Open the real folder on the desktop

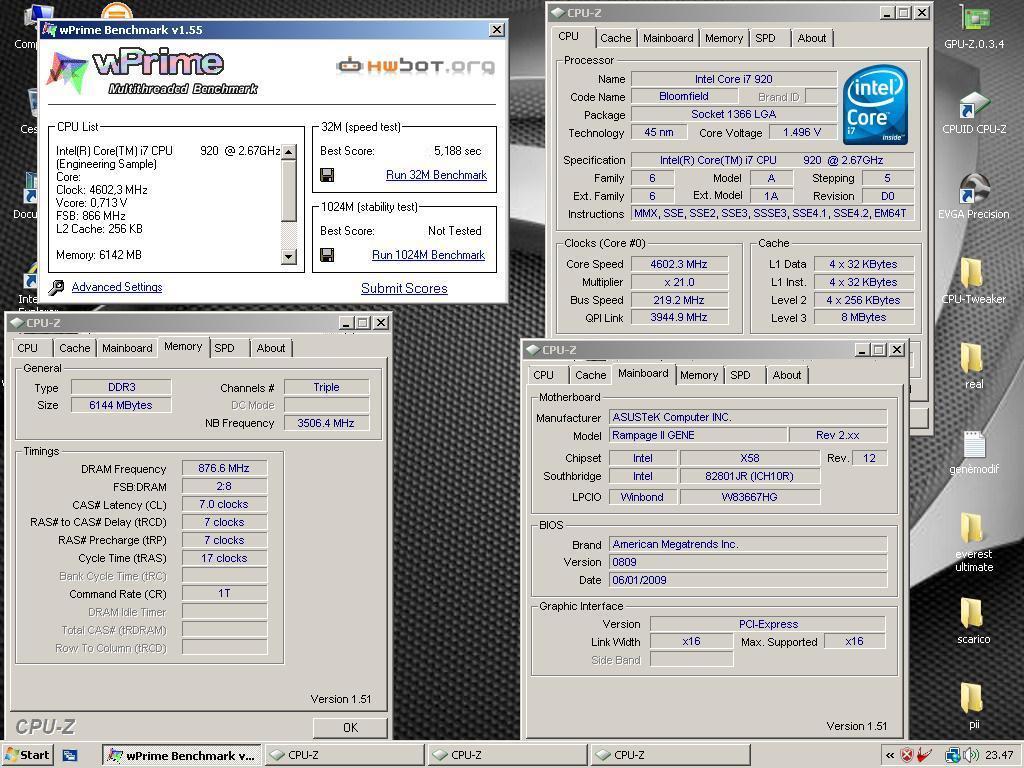tap(974, 364)
